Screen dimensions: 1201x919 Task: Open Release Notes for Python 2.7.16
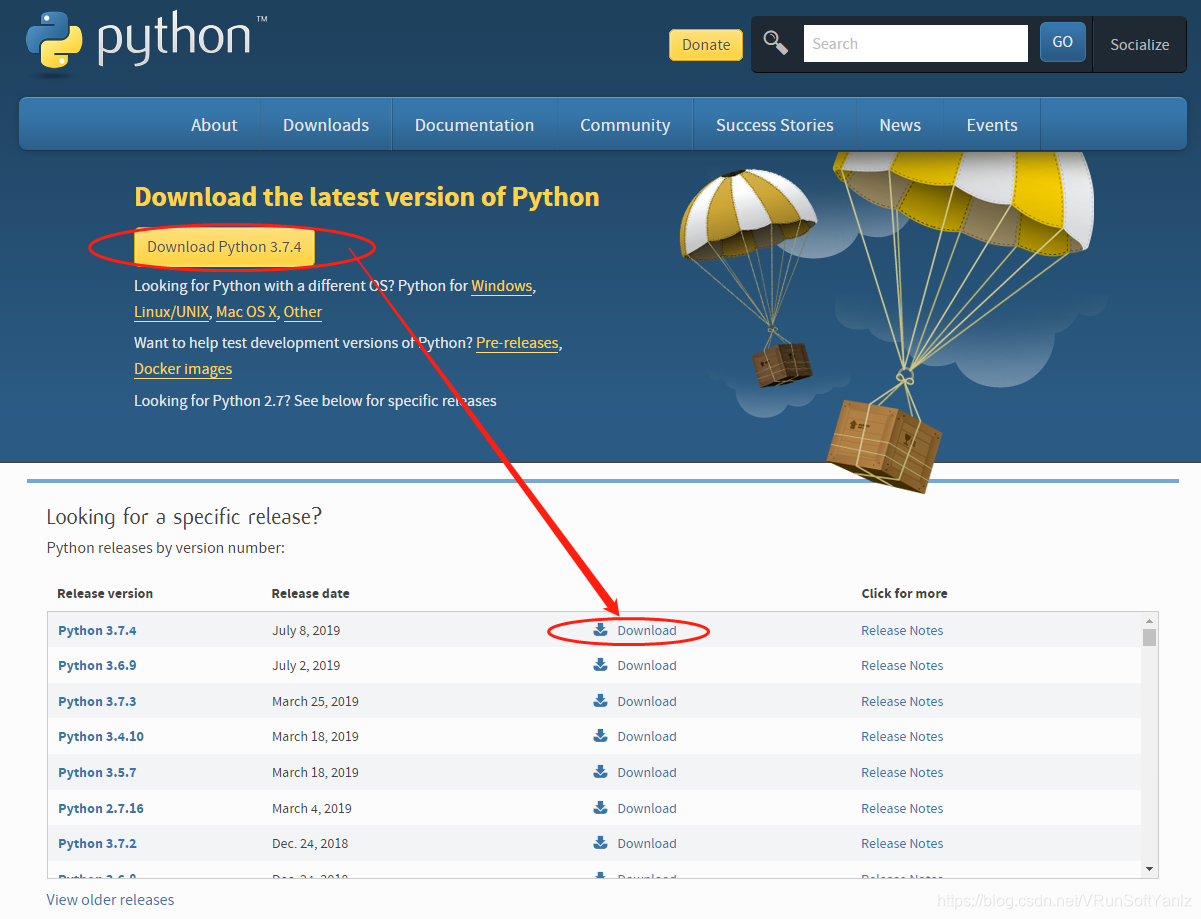[902, 808]
